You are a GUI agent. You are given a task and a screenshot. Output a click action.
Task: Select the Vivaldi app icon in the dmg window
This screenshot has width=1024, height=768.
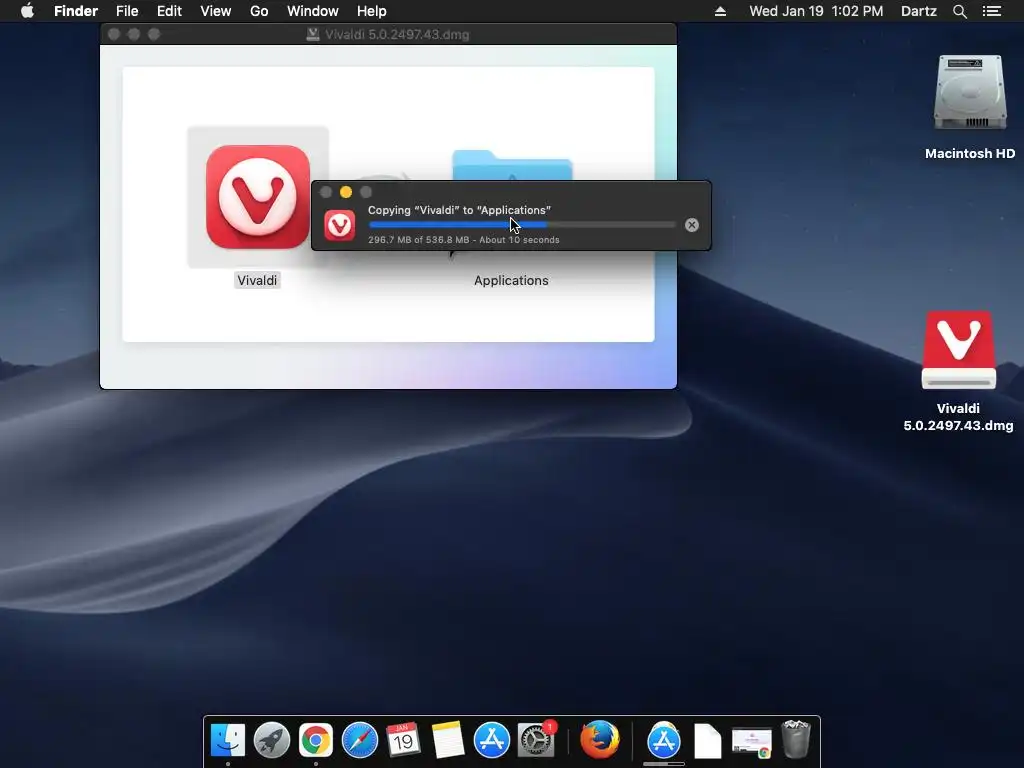(x=258, y=197)
